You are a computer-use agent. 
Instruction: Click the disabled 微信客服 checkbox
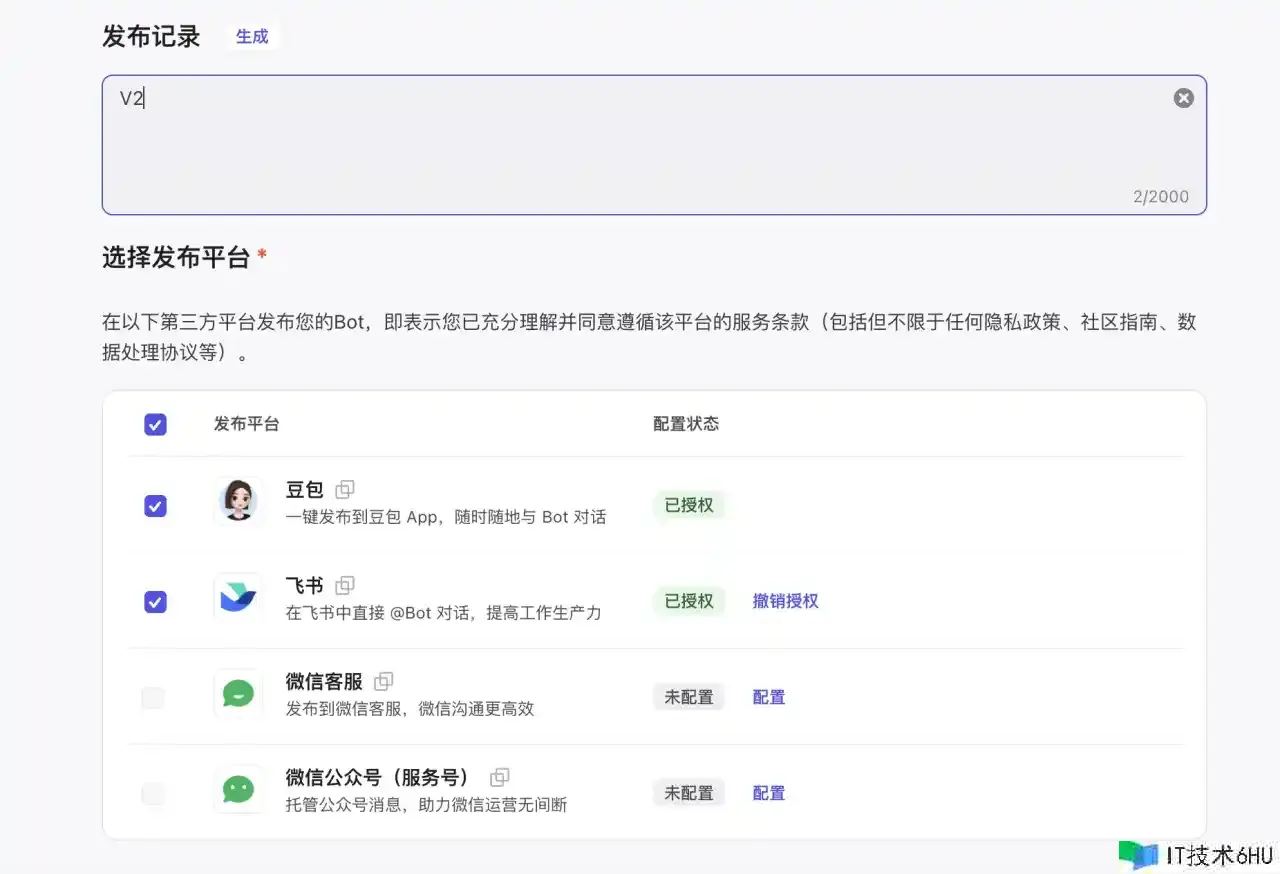(x=153, y=698)
